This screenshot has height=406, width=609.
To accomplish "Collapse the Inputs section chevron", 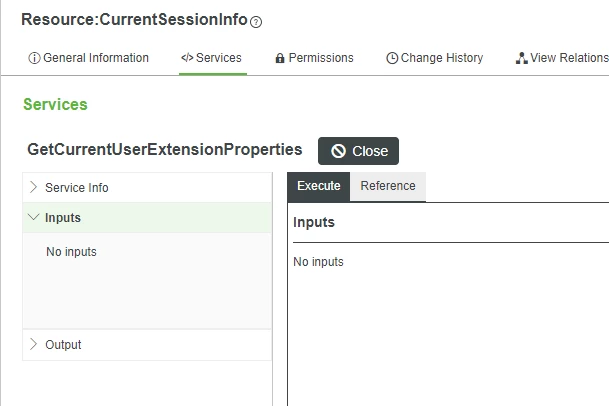I will coord(34,217).
